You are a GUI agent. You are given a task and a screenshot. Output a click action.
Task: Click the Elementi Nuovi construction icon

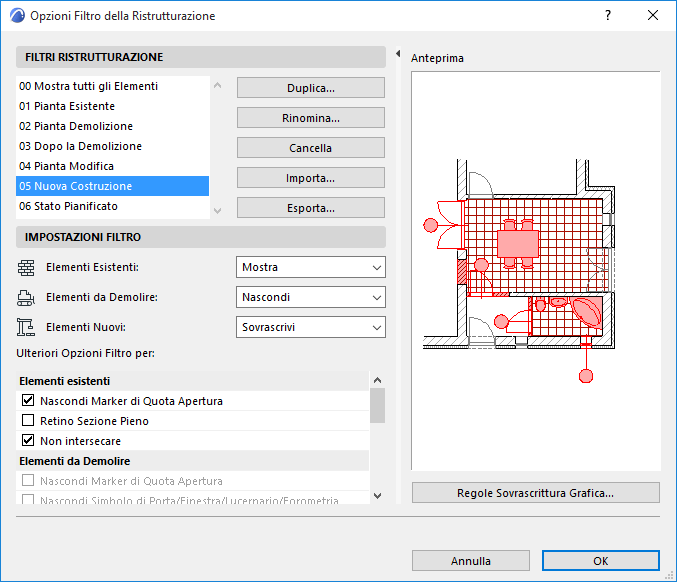[25, 327]
